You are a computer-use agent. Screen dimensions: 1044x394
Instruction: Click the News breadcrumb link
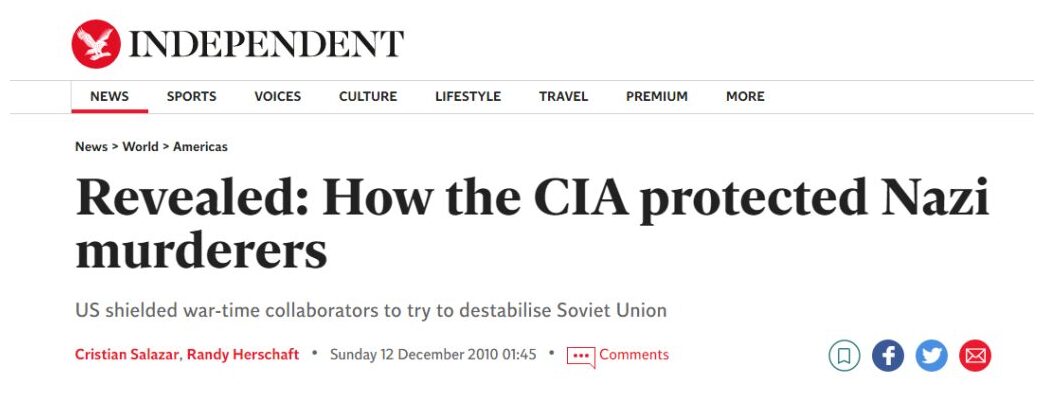point(91,146)
